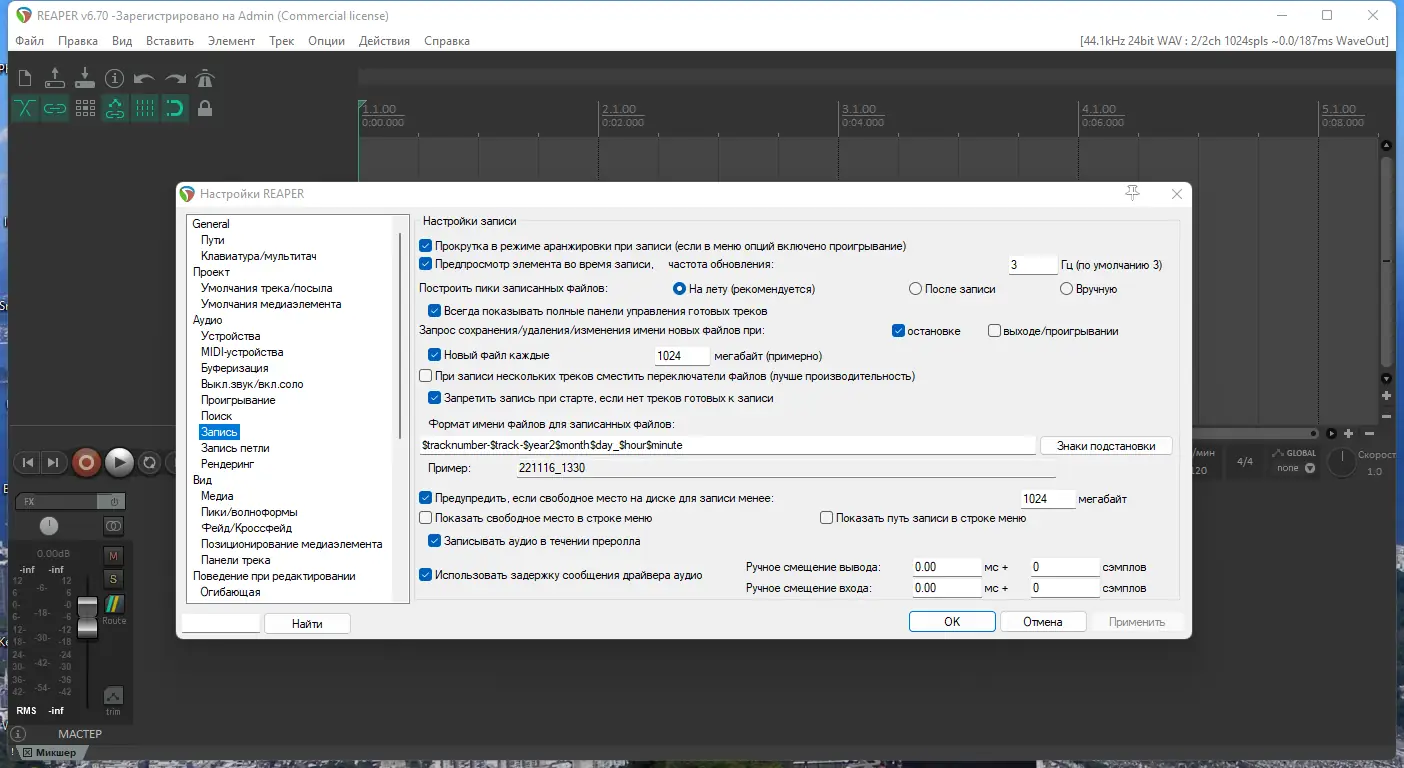Go to project start transport button

point(28,462)
